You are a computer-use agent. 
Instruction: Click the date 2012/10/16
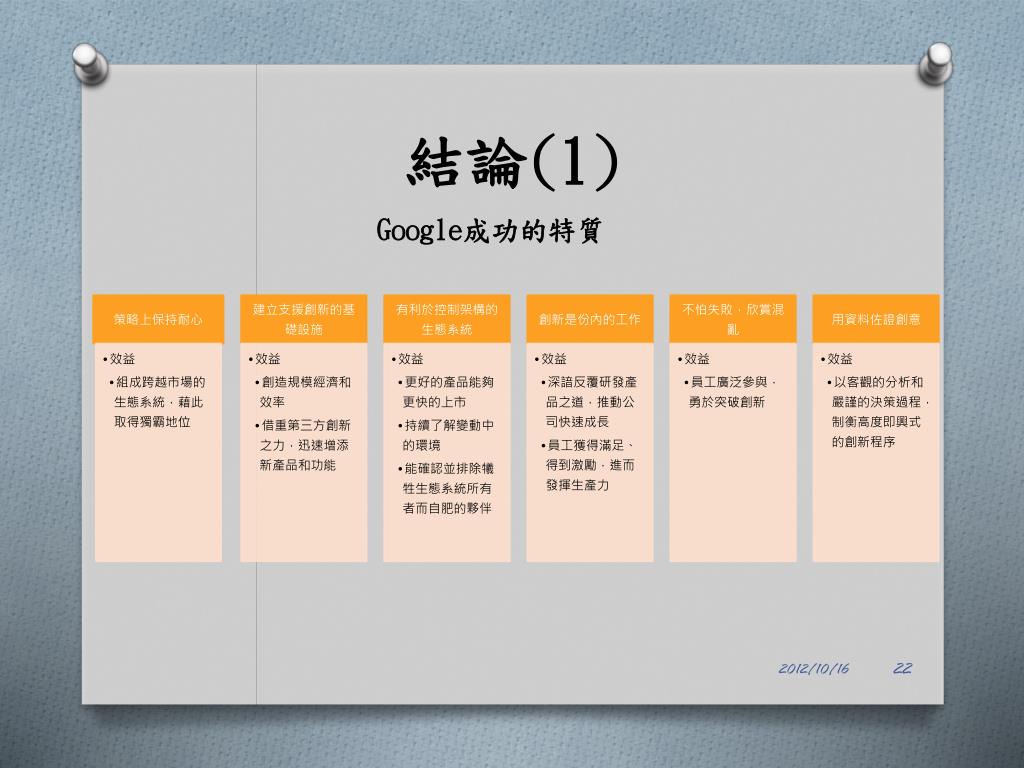click(x=814, y=668)
